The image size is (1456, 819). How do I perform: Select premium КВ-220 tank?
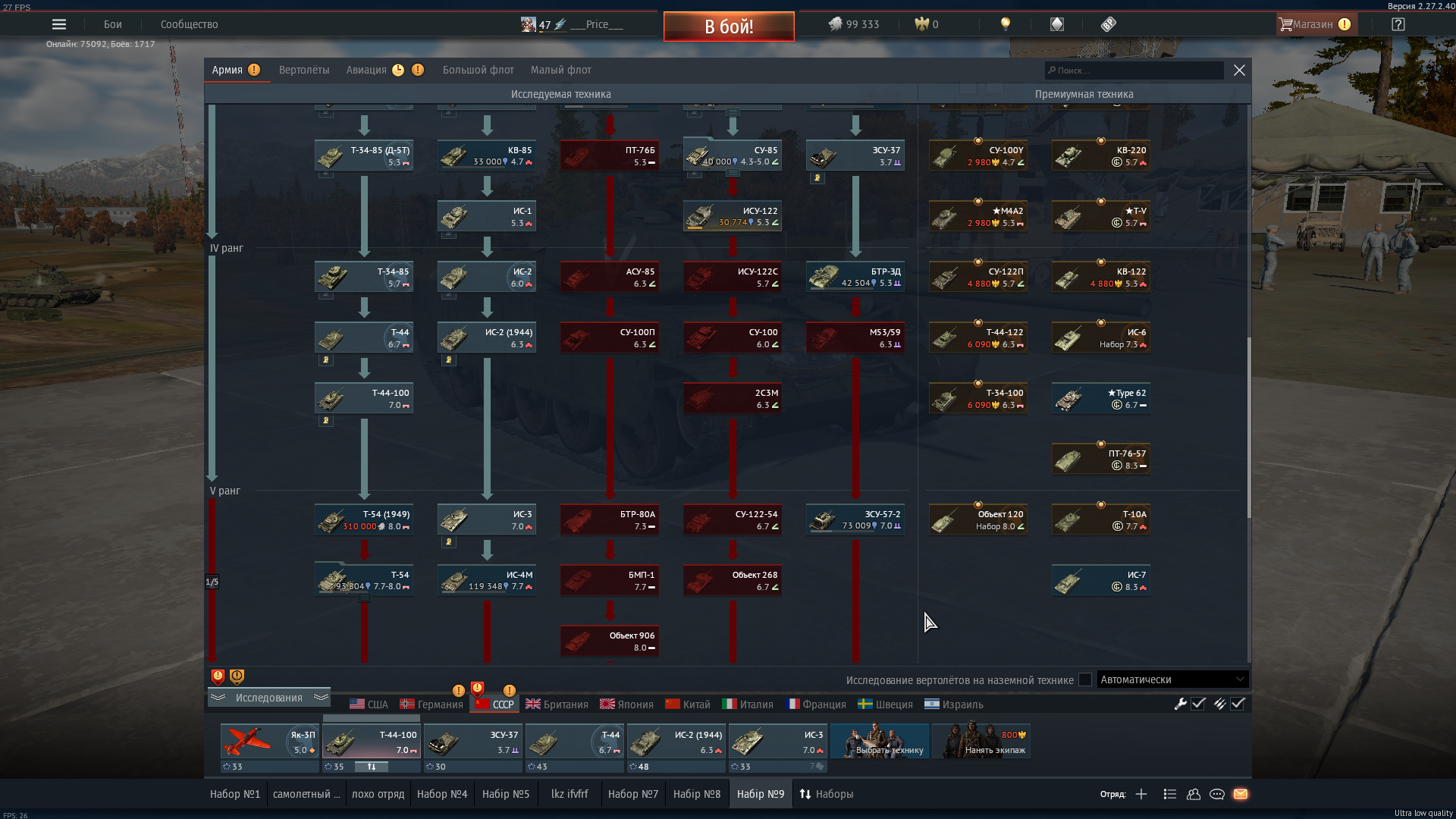tap(1101, 155)
